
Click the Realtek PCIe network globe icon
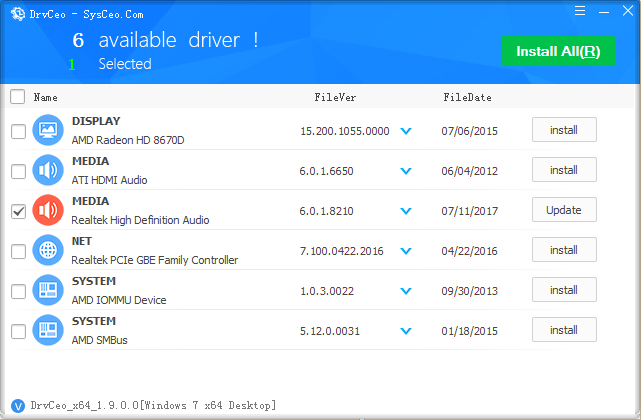48,250
